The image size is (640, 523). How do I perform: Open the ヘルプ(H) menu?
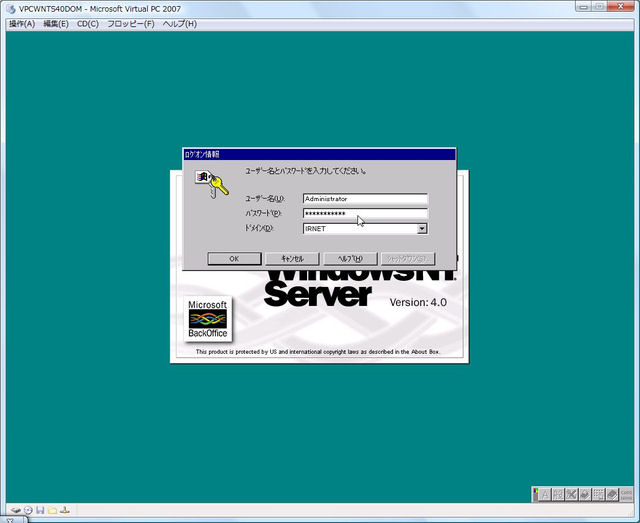click(x=180, y=24)
